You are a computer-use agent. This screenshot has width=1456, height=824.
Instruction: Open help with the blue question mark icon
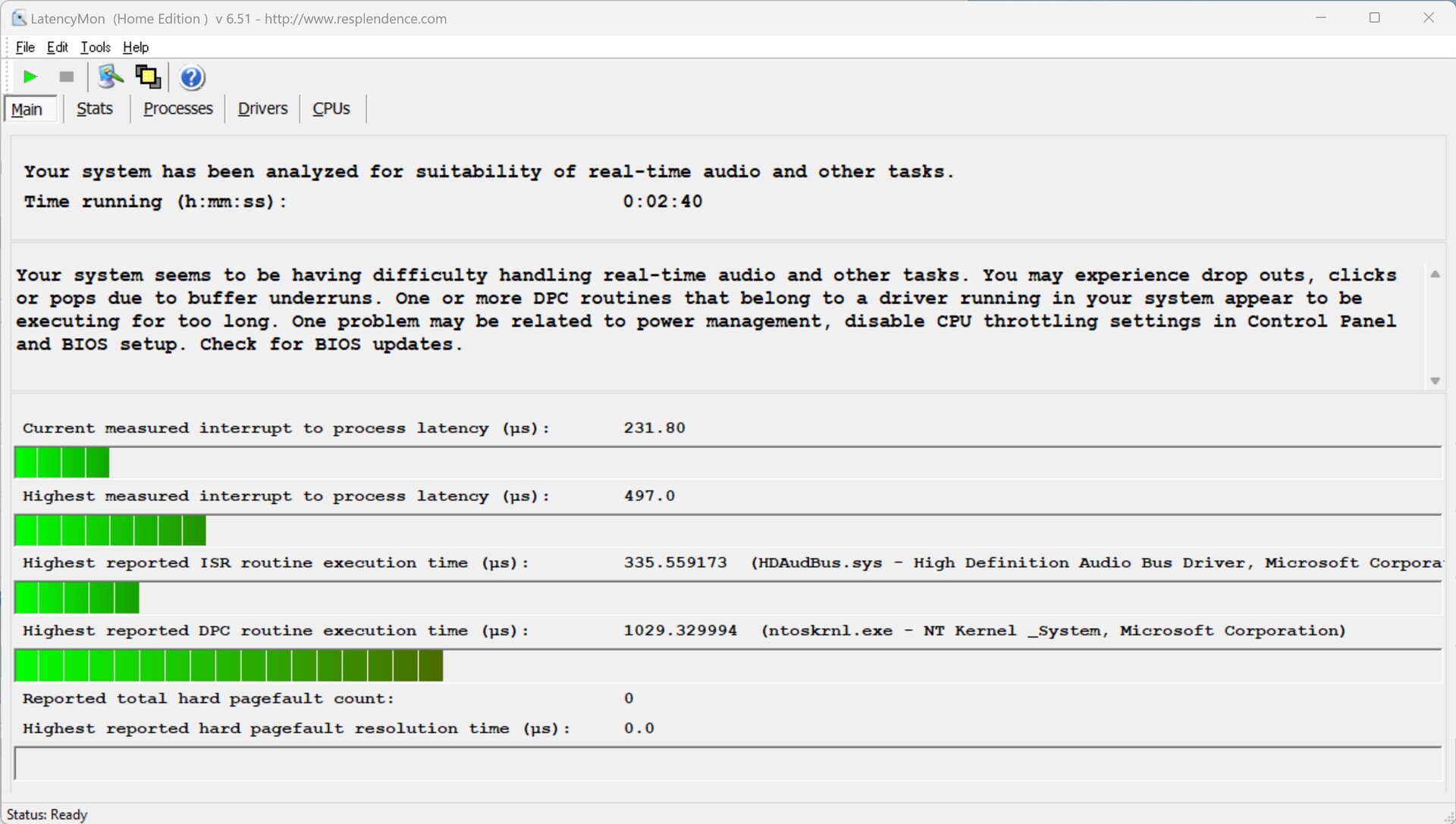[192, 77]
